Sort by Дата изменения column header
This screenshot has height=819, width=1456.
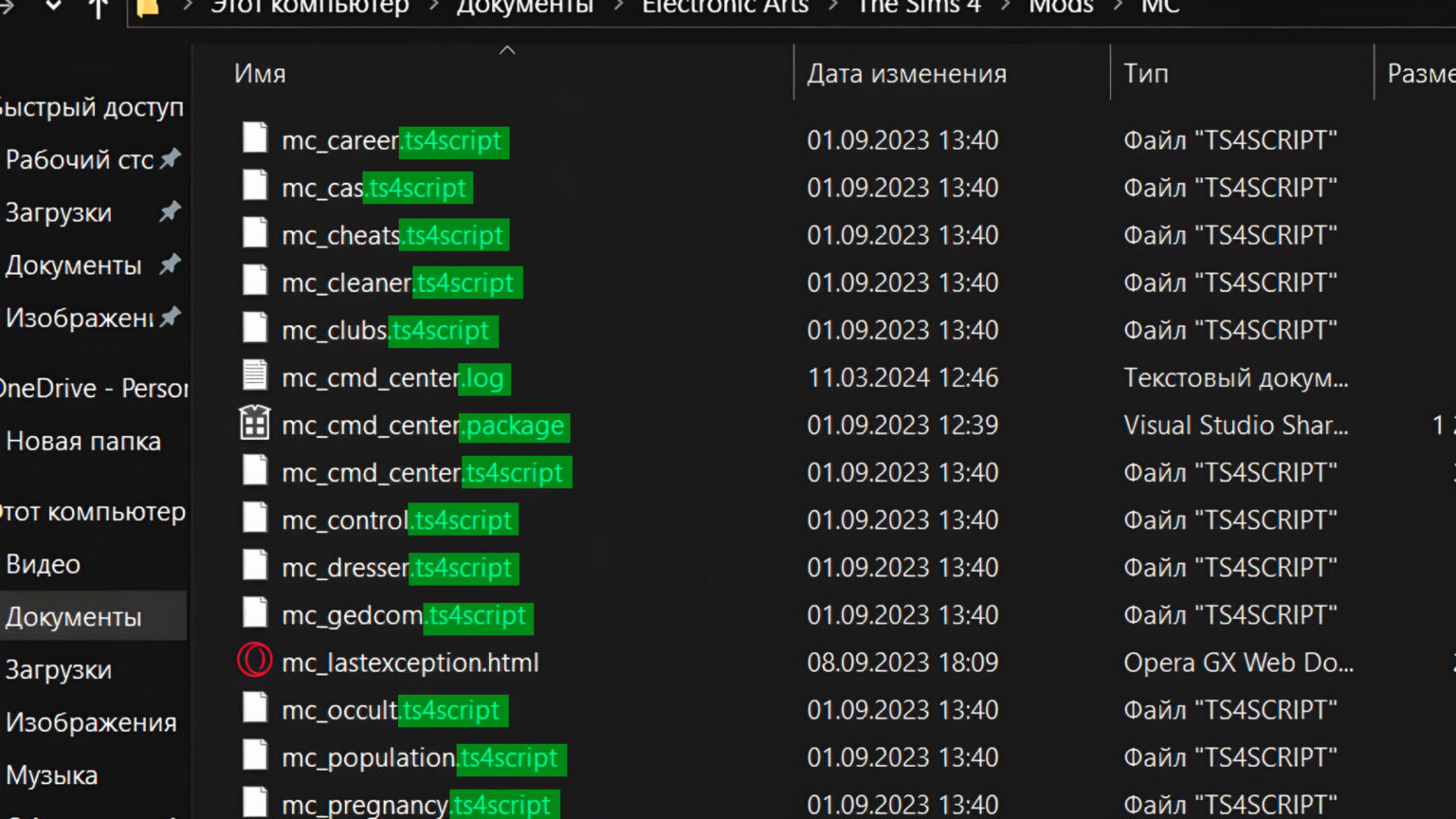tap(906, 74)
